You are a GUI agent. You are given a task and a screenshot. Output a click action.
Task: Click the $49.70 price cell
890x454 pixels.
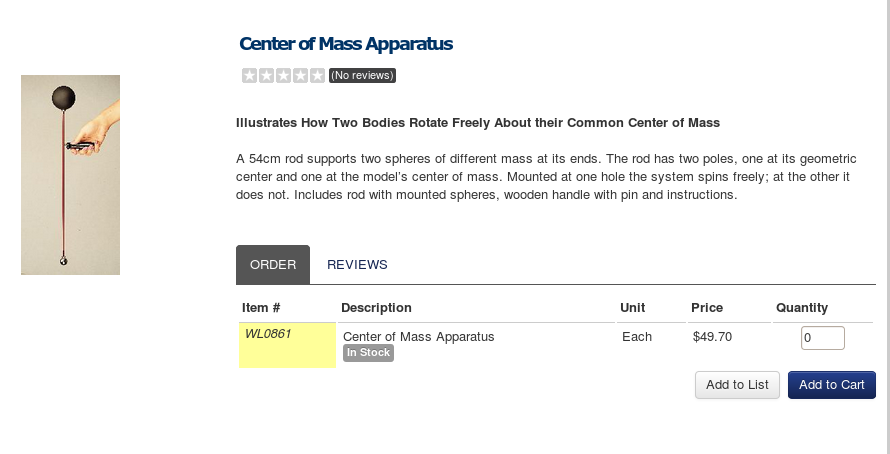(712, 337)
